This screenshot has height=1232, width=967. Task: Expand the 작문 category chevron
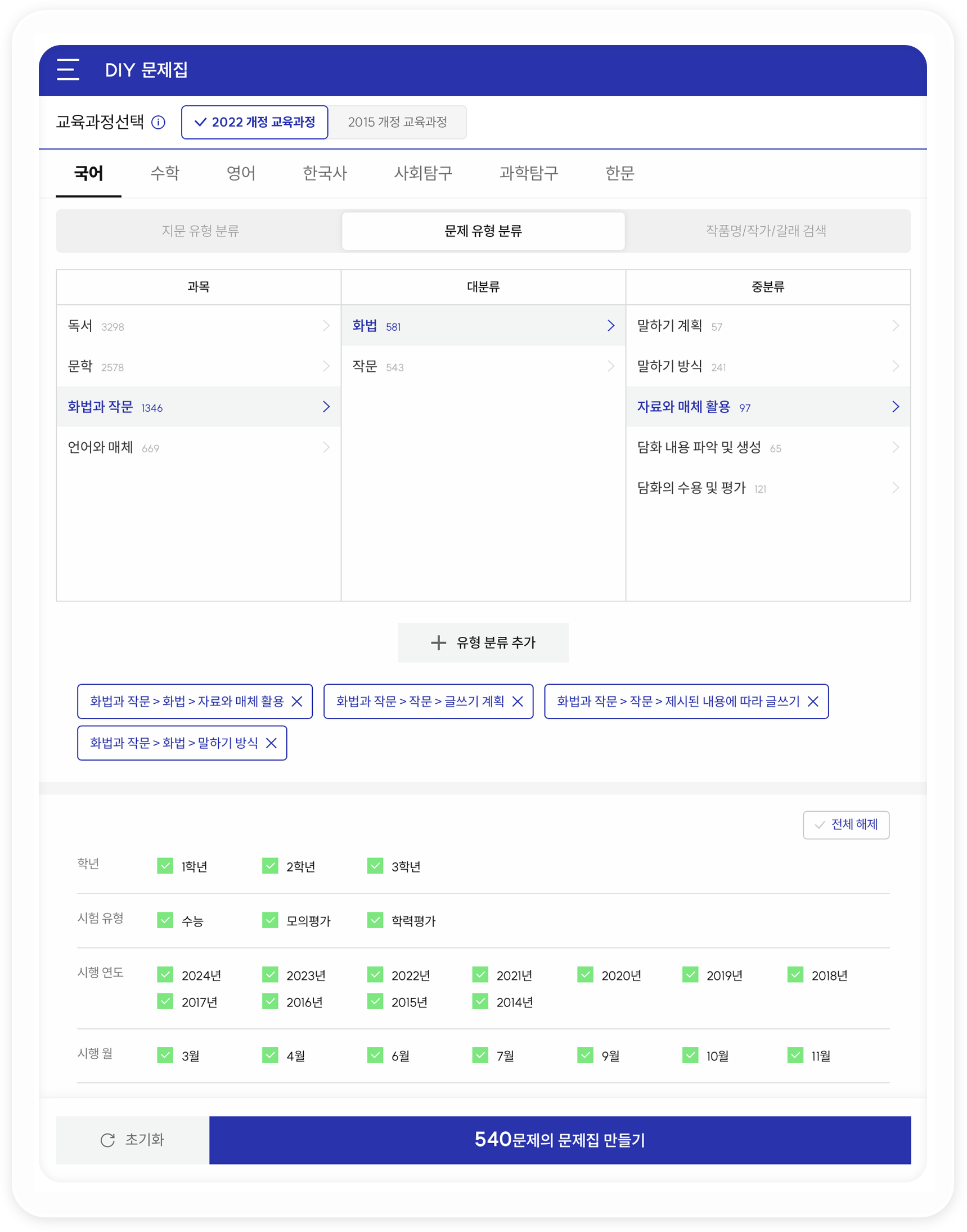611,366
